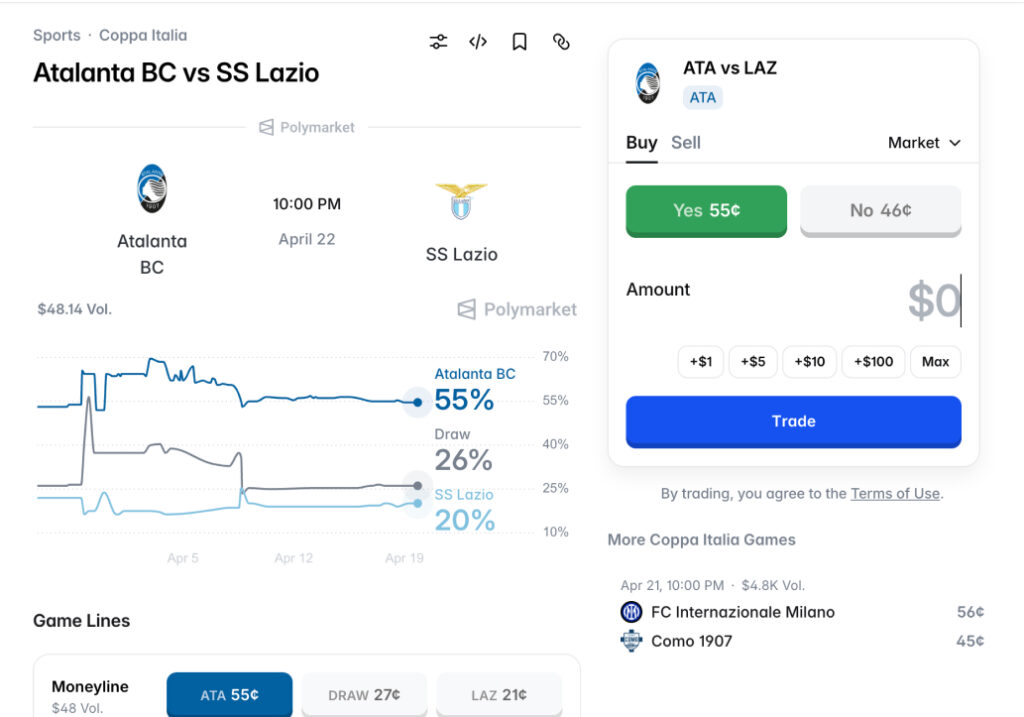Click the embed code icon
Viewport: 1024px width, 717px height.
[x=478, y=42]
